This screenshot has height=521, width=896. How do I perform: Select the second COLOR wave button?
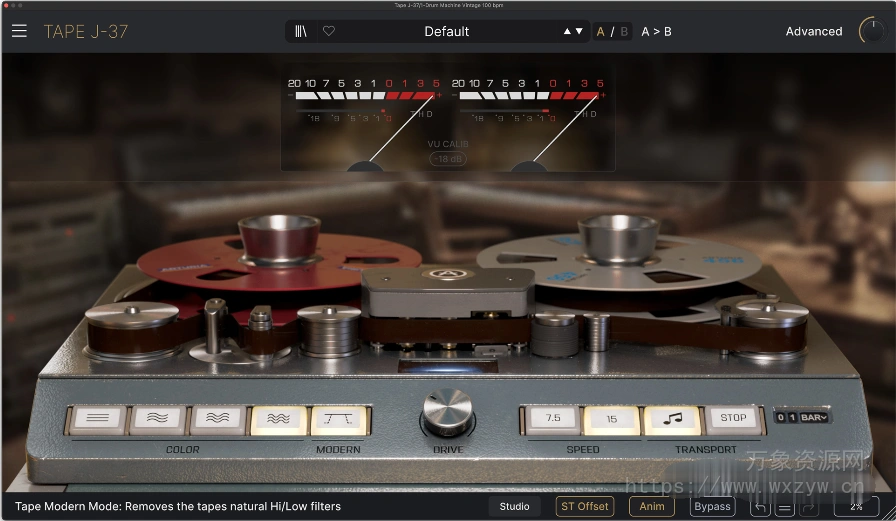(158, 419)
